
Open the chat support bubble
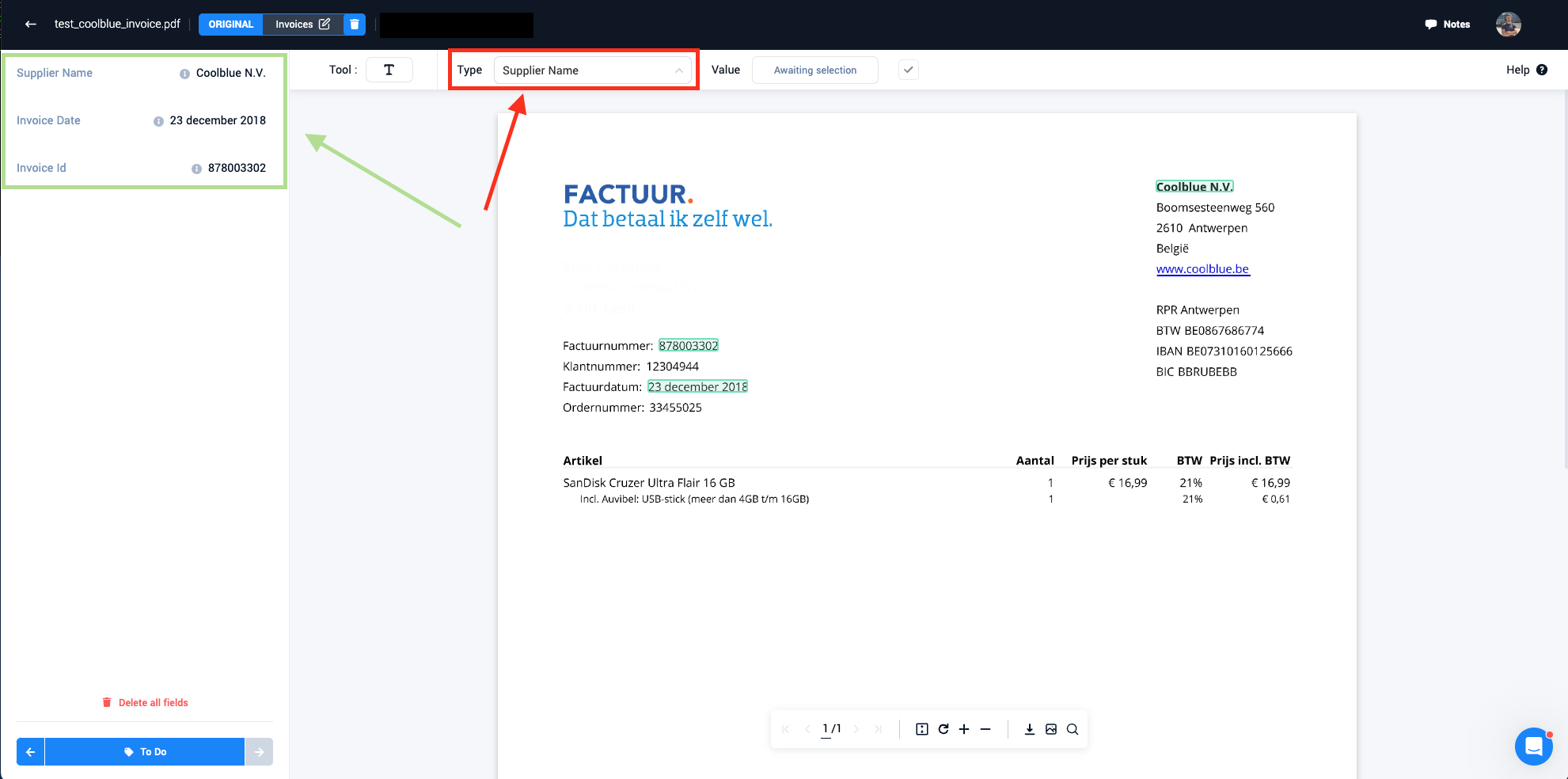point(1533,747)
